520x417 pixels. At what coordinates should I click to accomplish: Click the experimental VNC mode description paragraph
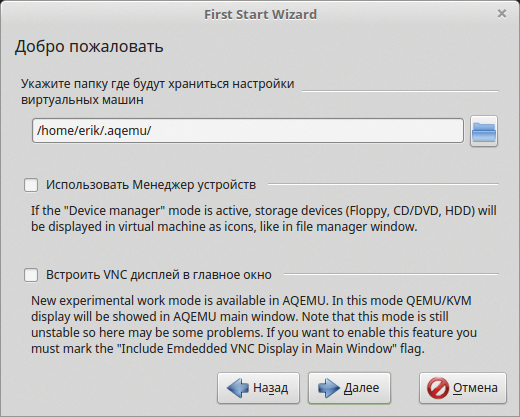click(254, 325)
